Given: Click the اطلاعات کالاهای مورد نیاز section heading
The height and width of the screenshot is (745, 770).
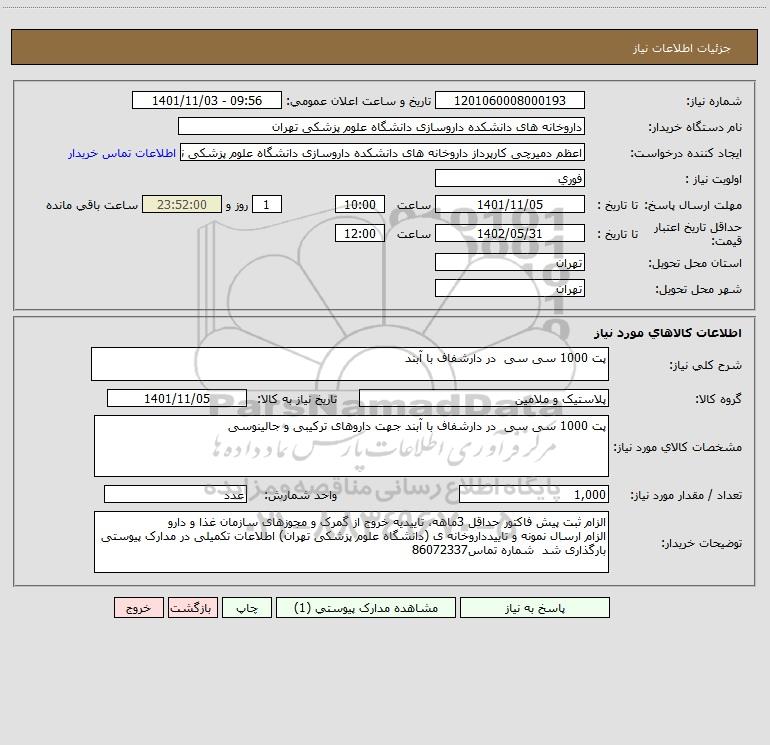Looking at the screenshot, I should [x=668, y=333].
